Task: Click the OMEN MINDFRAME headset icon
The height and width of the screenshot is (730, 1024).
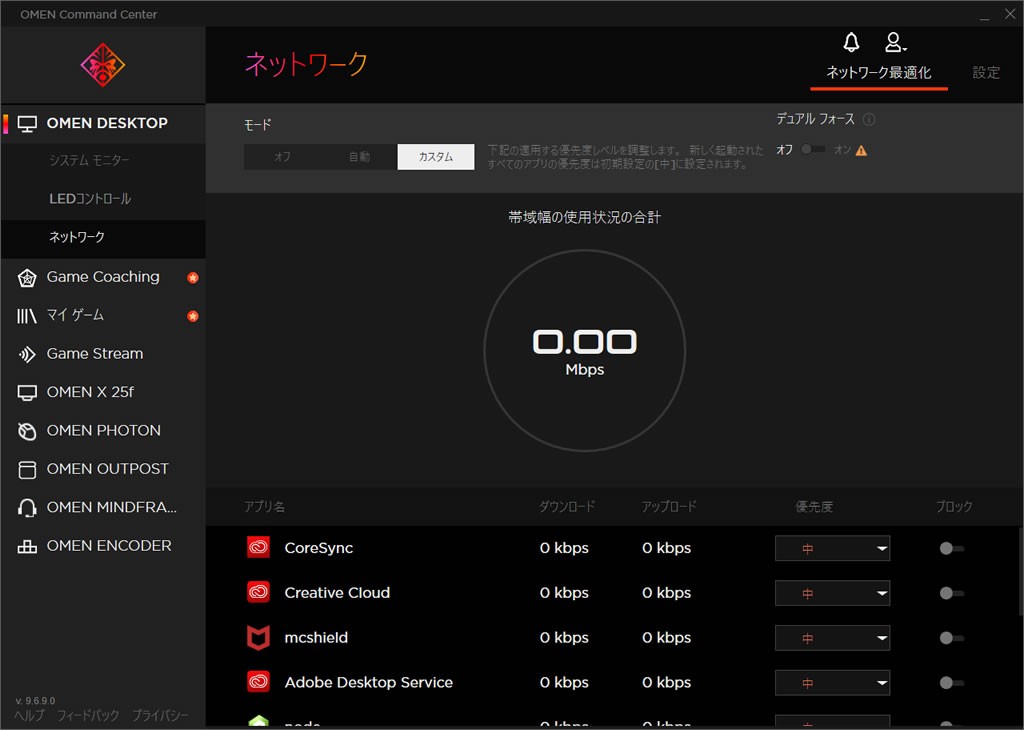Action: (x=27, y=508)
